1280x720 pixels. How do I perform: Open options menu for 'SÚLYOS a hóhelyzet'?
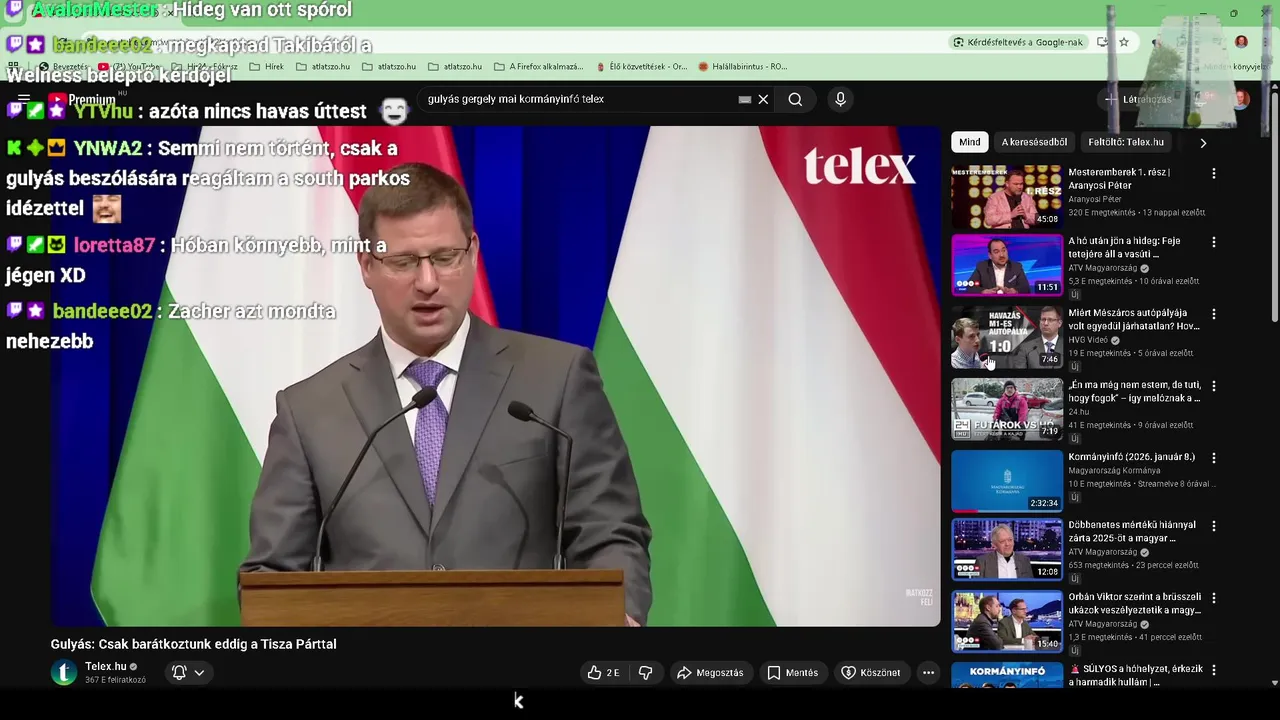click(x=1214, y=671)
